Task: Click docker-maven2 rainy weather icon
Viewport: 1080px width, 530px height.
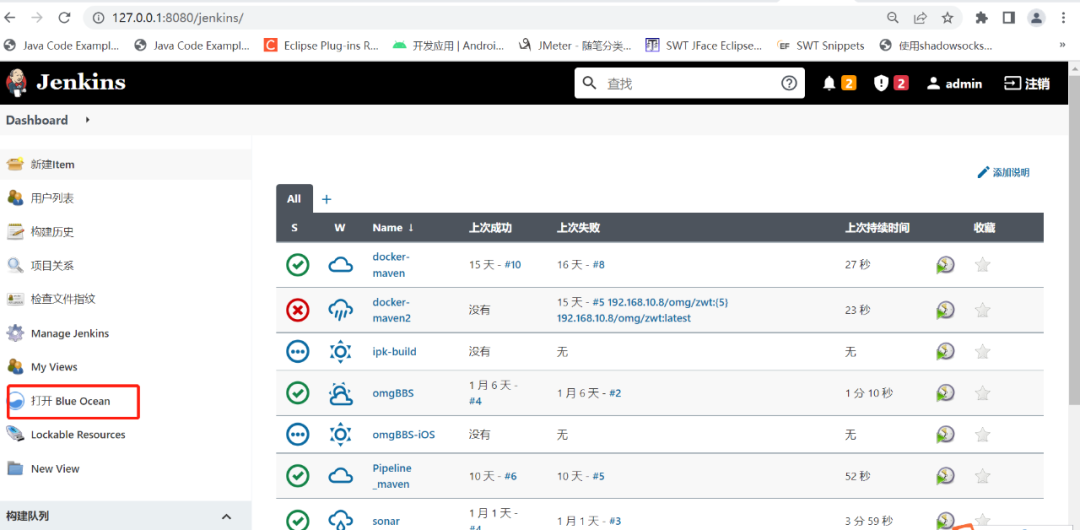Action: pos(340,310)
